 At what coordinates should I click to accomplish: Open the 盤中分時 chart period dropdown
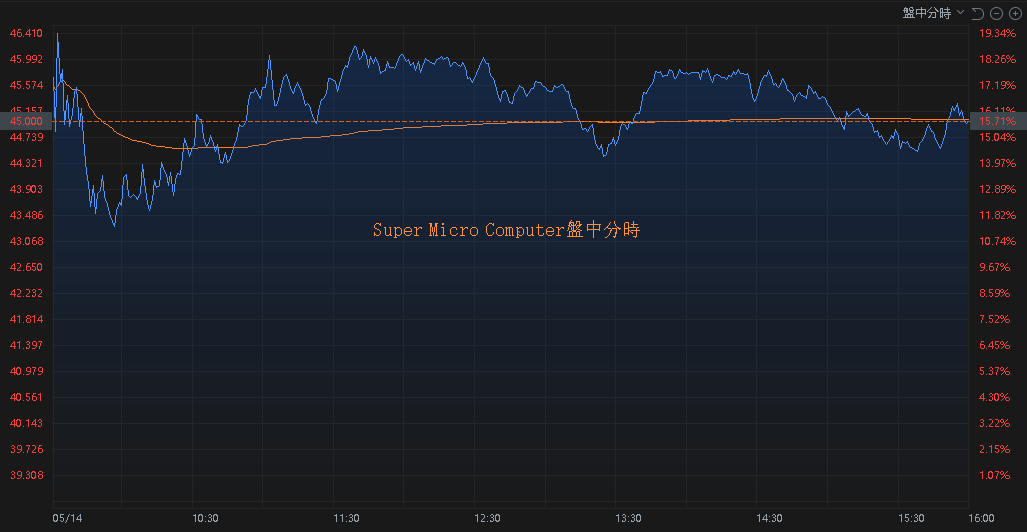click(933, 12)
